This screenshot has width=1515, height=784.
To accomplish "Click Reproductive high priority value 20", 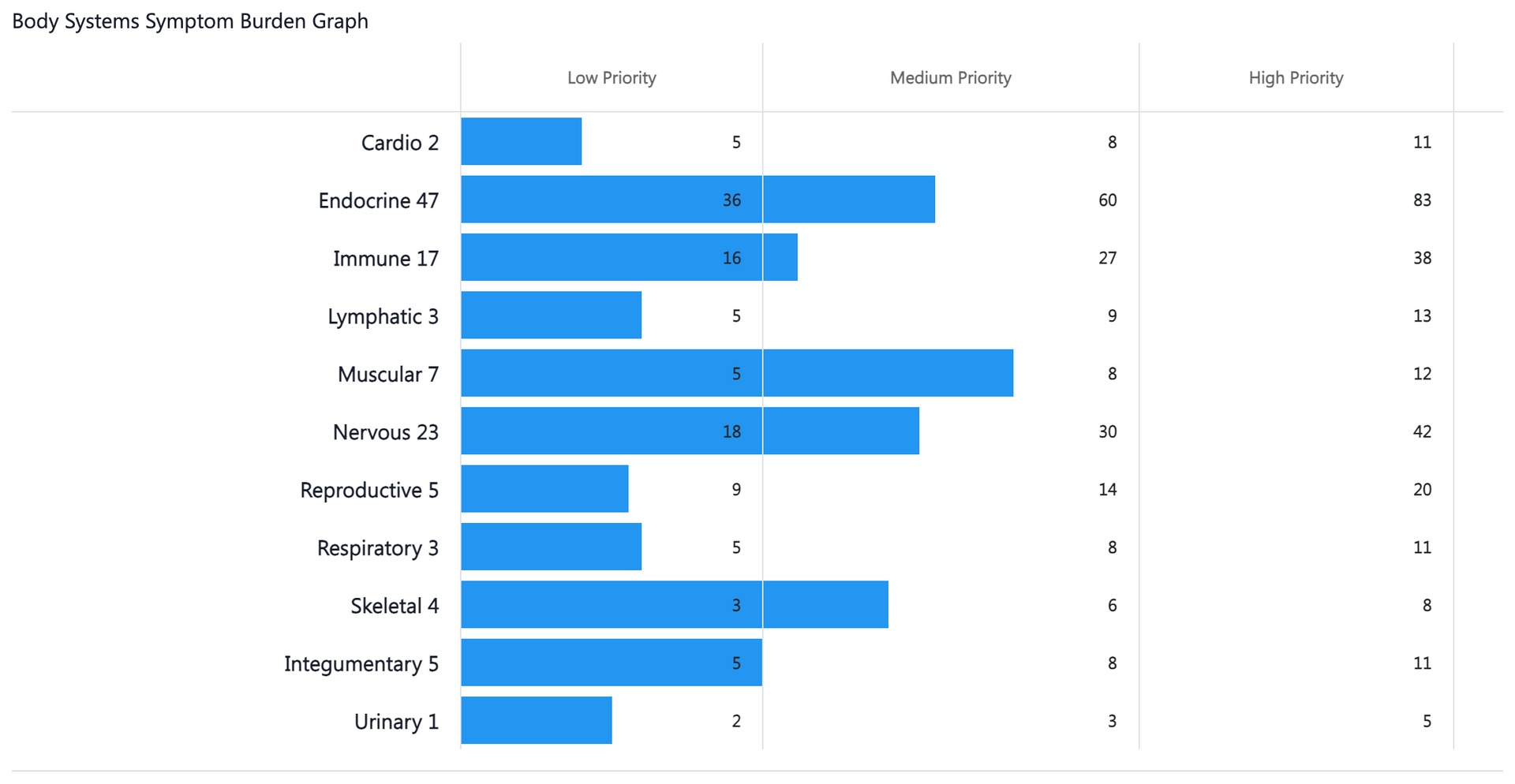I will [1422, 490].
